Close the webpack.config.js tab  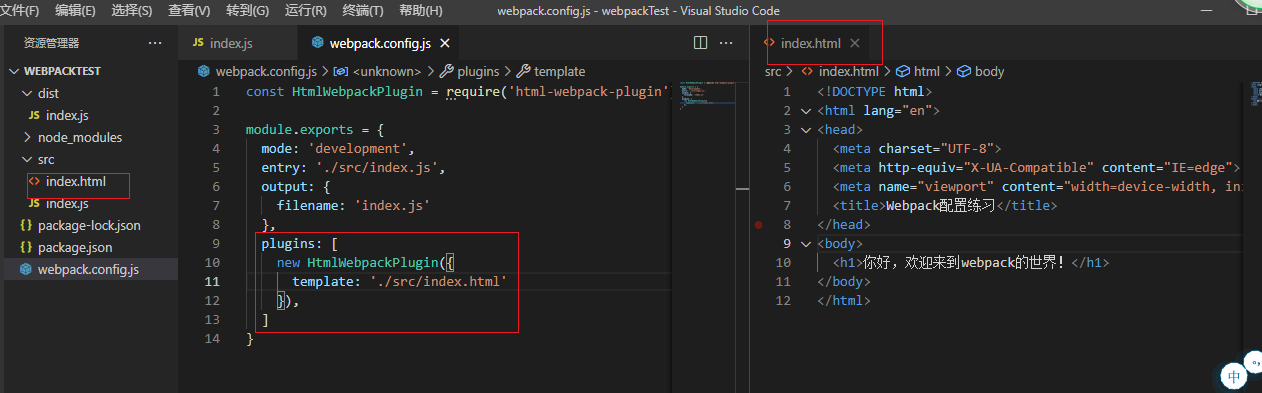tap(445, 43)
